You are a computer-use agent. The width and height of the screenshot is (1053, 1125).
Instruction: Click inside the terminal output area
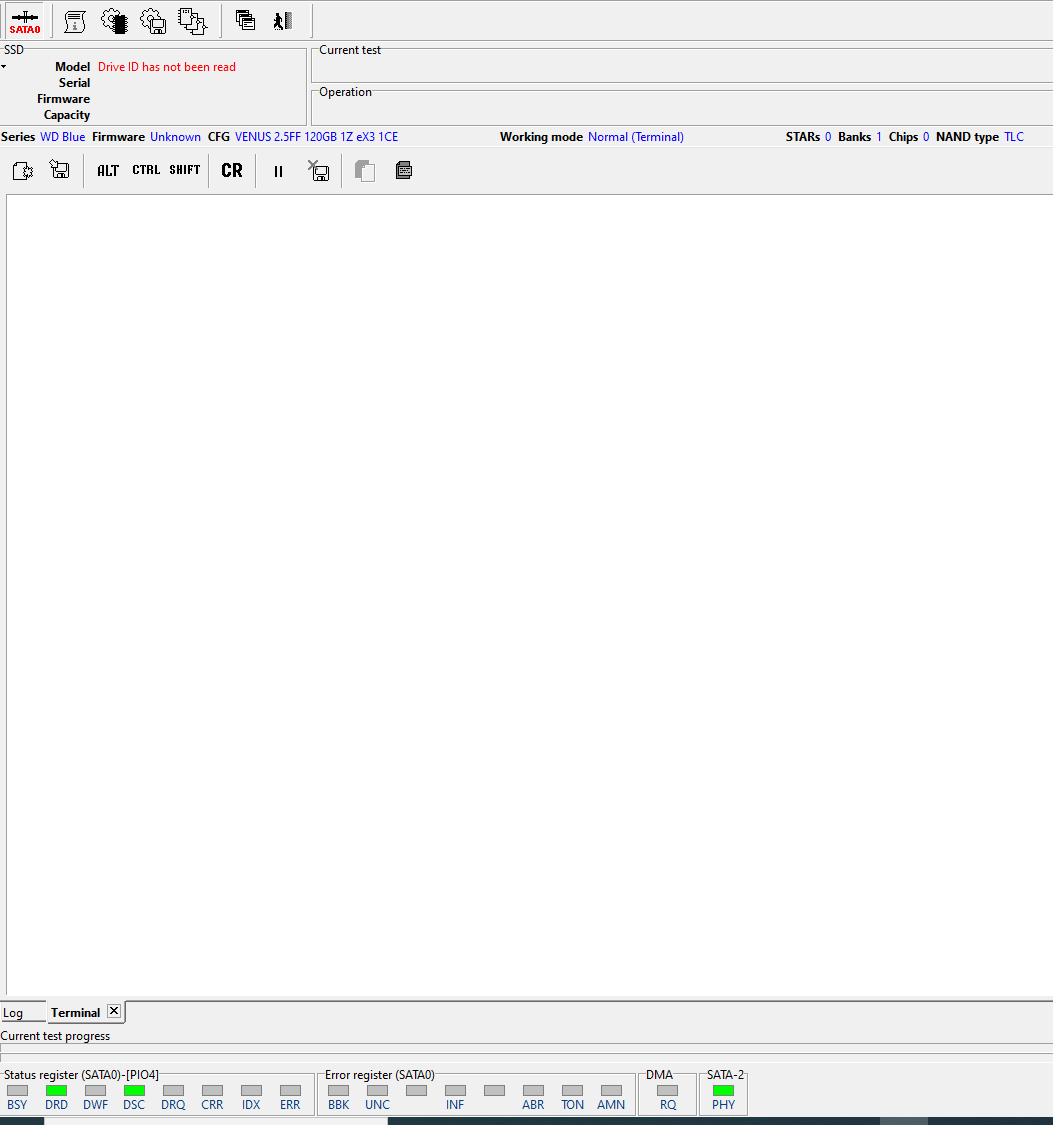[x=529, y=595]
